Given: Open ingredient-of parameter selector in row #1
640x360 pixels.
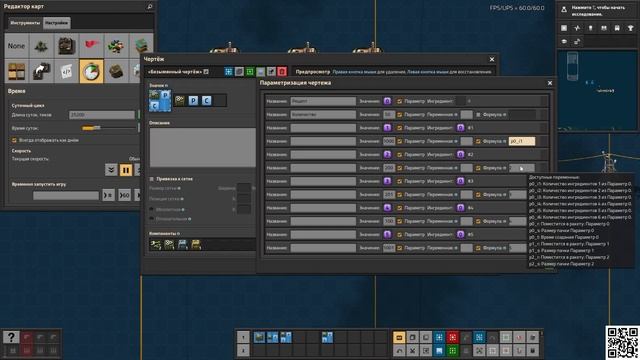Looking at the screenshot, I should click(460, 128).
